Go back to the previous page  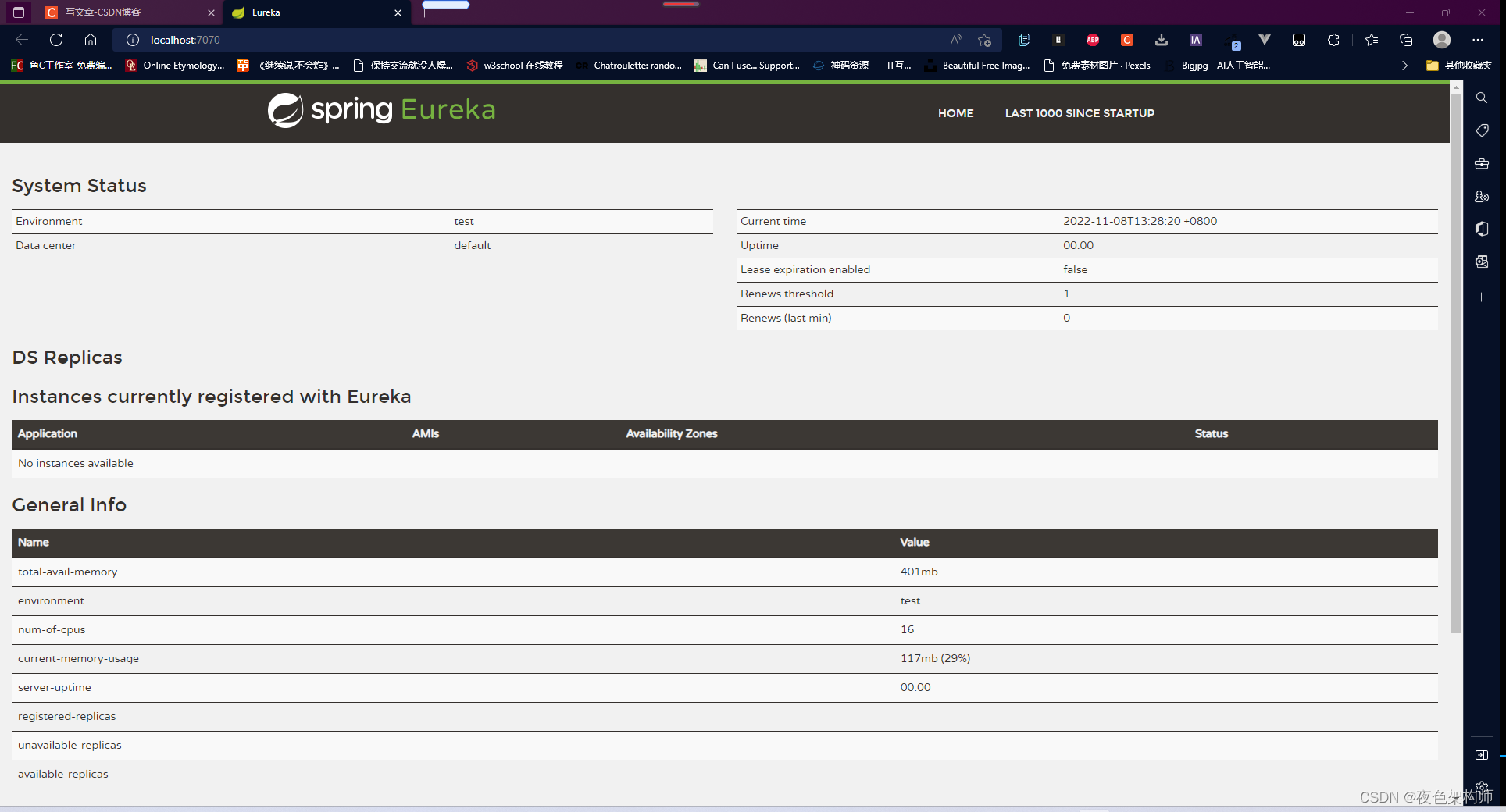[22, 40]
